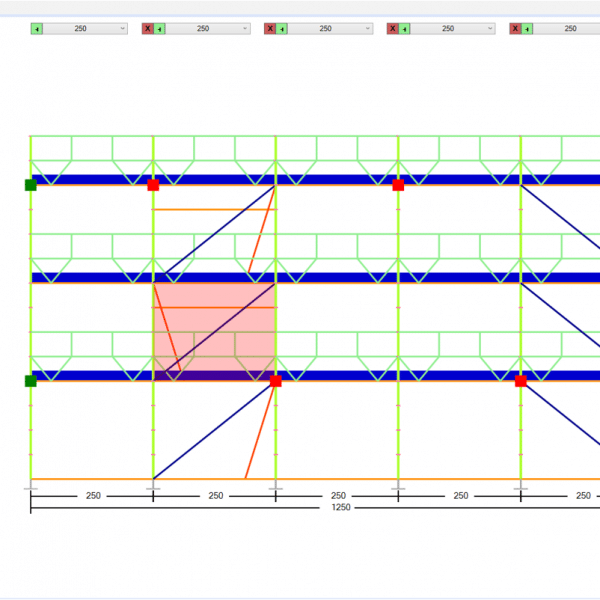This screenshot has height=600, width=600.
Task: Select the red anchor on top deck, second standard
Action: click(153, 185)
